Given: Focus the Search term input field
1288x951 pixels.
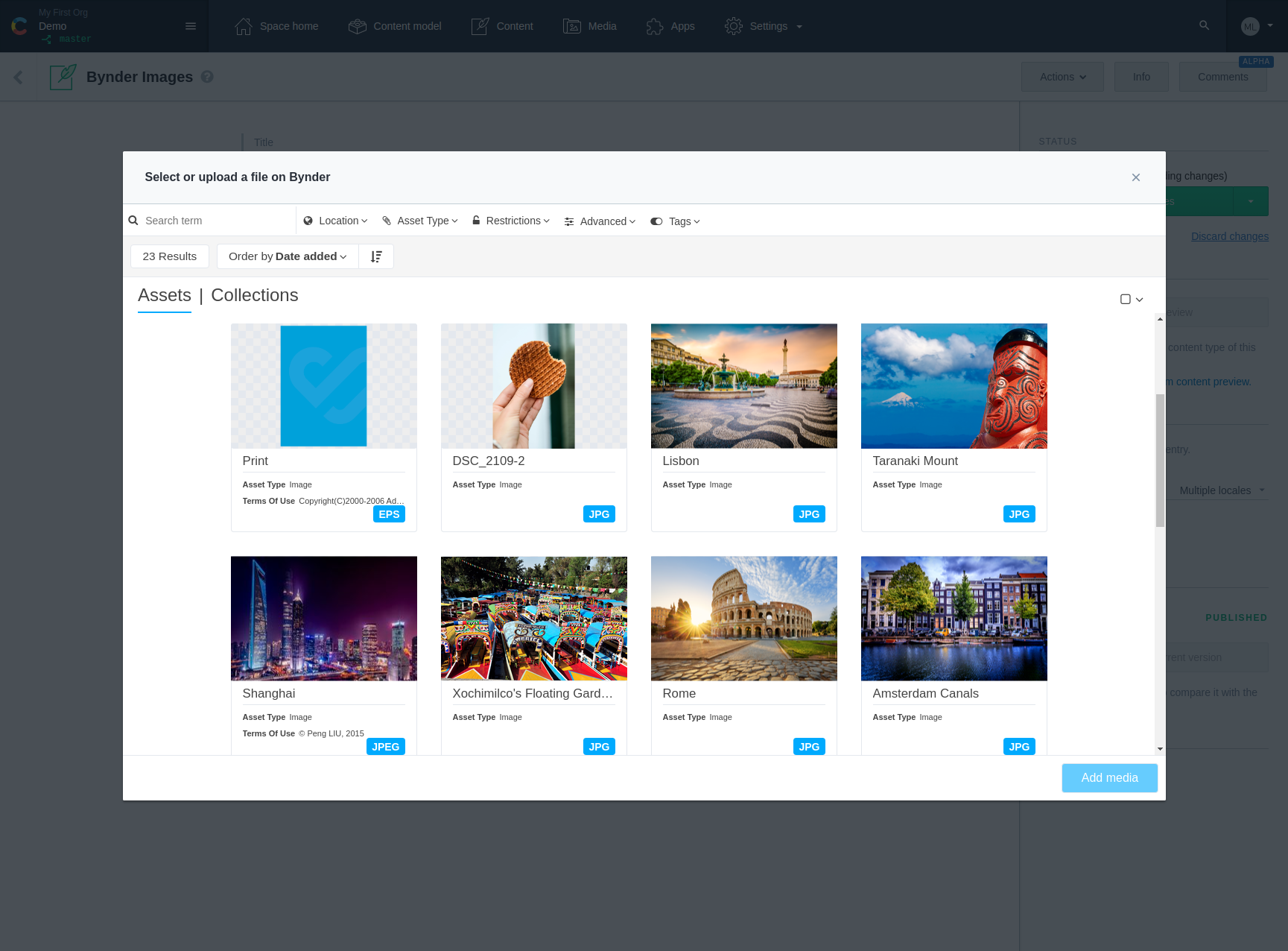Looking at the screenshot, I should point(218,221).
